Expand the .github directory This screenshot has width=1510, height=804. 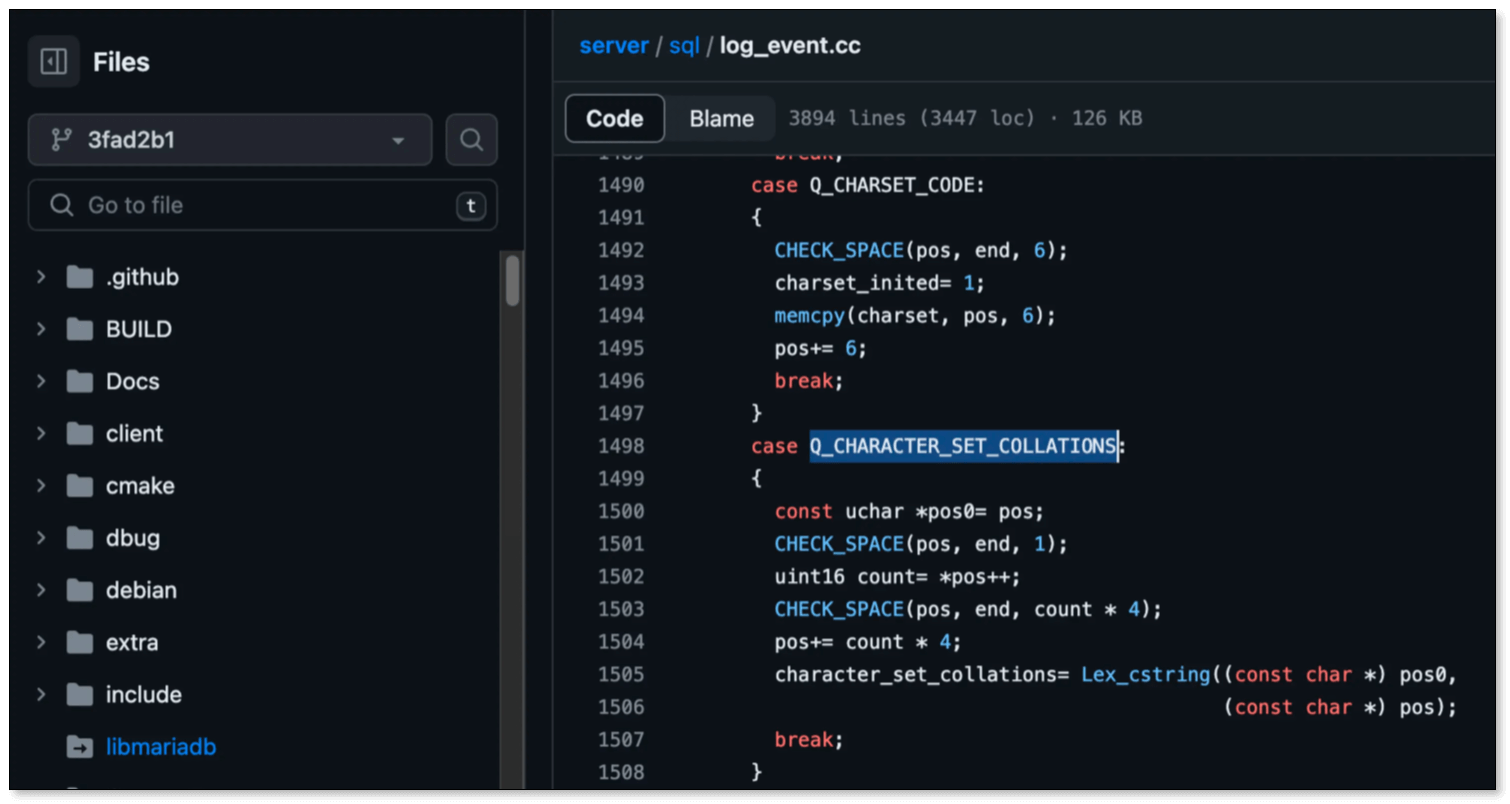(40, 276)
